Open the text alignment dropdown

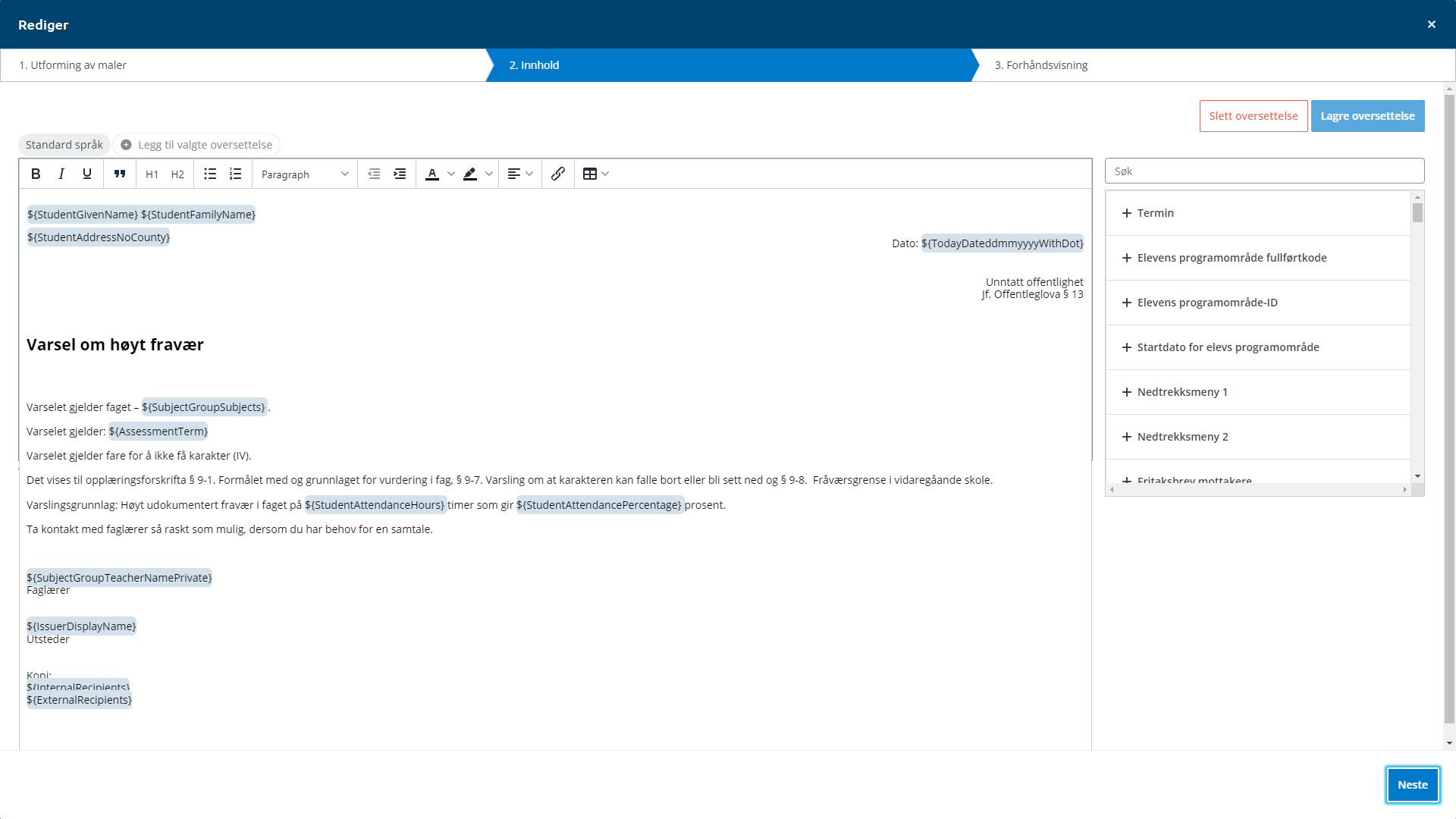[x=520, y=174]
